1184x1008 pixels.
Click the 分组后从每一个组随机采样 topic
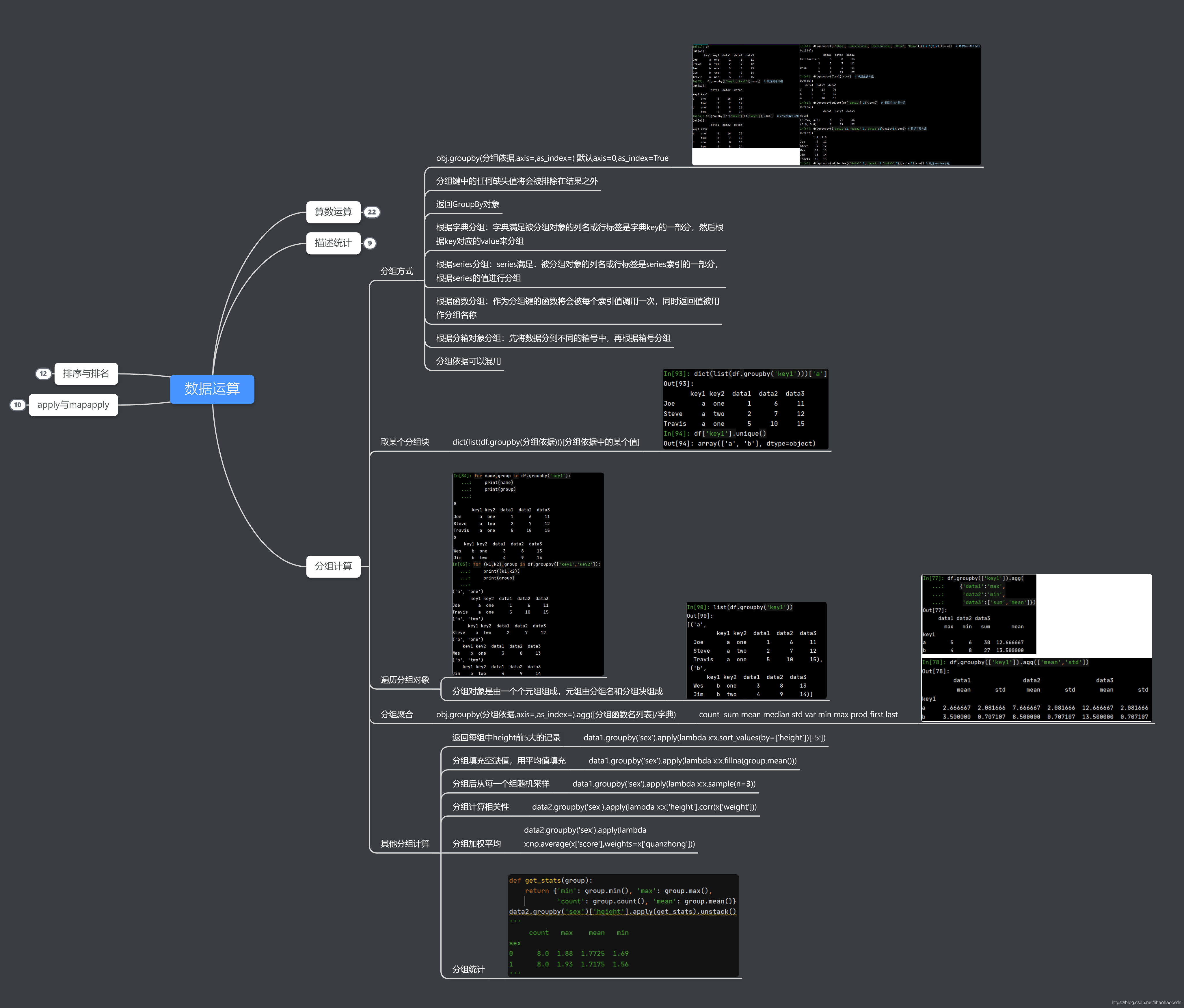(x=500, y=784)
